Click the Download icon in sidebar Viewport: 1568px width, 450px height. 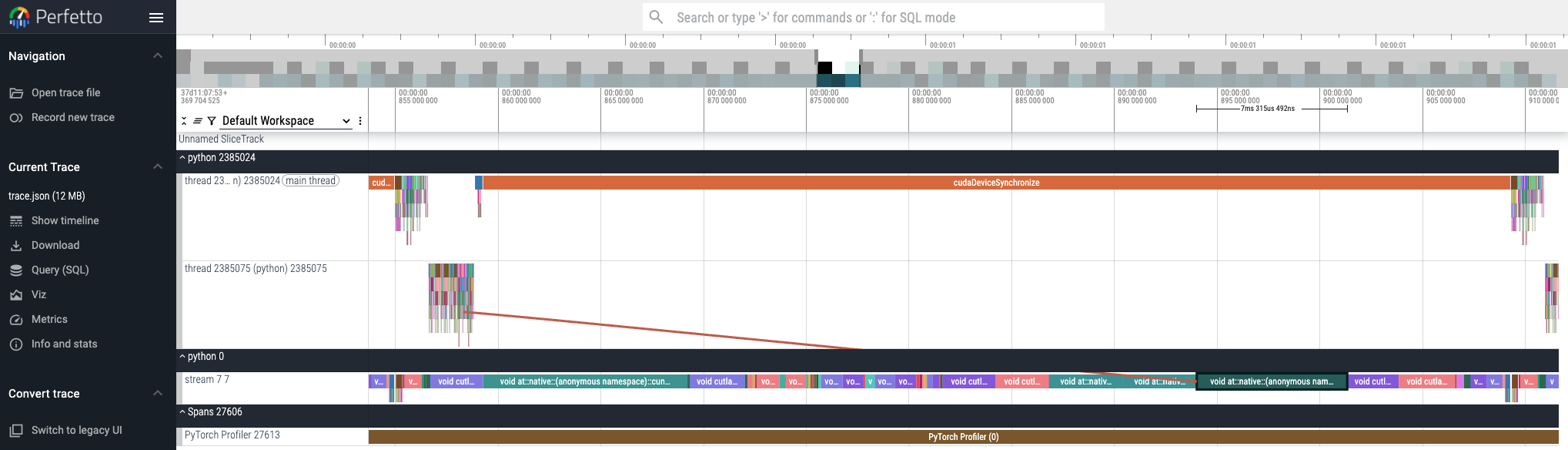click(x=16, y=246)
